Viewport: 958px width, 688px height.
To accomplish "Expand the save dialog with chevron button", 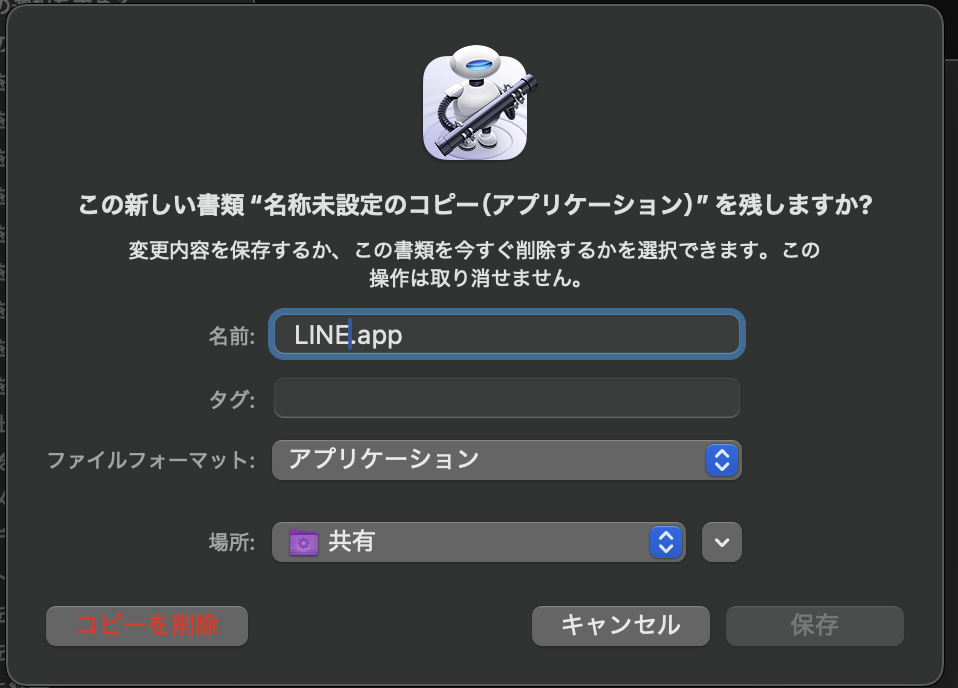I will tap(722, 542).
